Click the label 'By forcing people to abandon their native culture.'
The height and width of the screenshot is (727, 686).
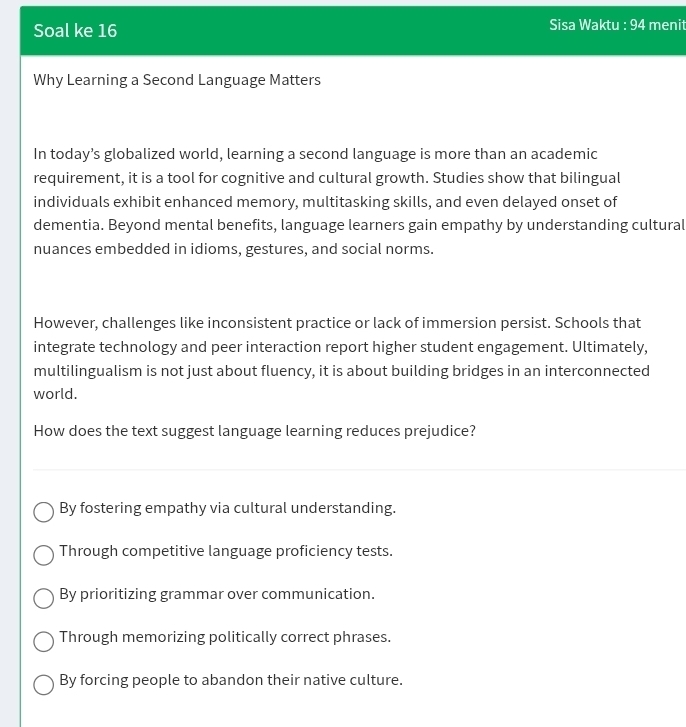(230, 680)
